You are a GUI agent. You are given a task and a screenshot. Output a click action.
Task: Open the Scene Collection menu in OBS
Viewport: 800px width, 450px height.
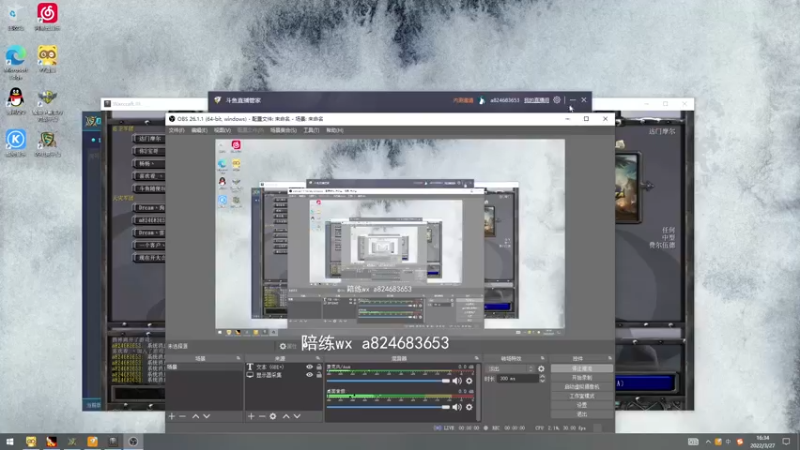tap(283, 131)
